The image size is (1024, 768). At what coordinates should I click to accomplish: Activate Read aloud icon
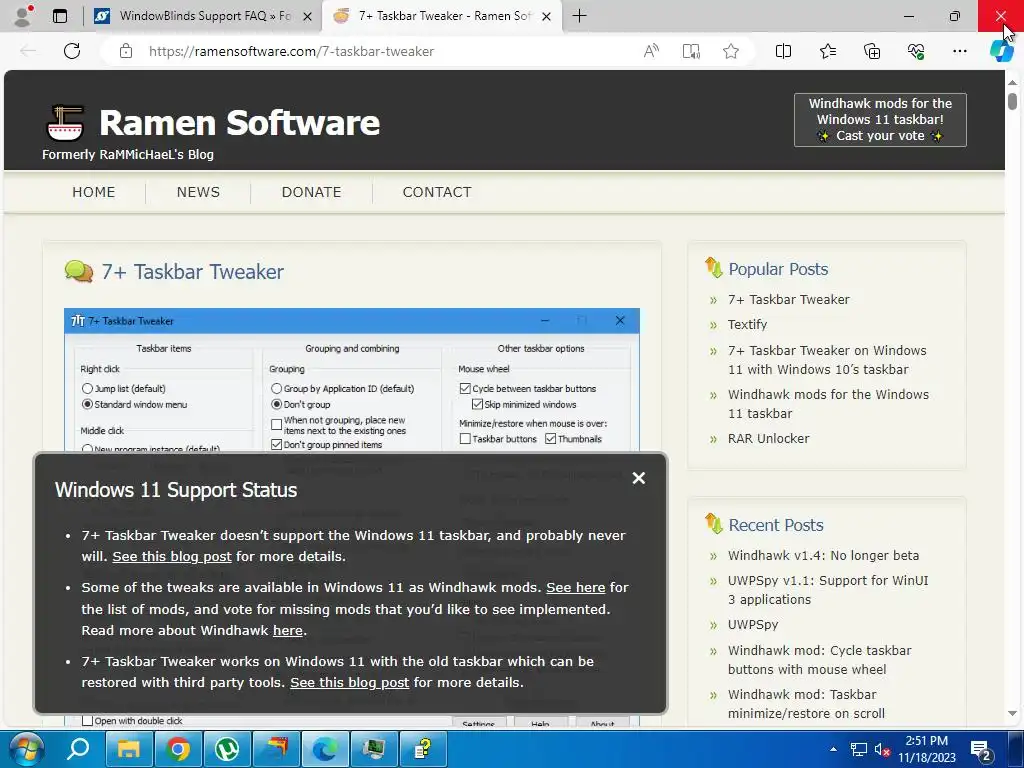tap(651, 51)
